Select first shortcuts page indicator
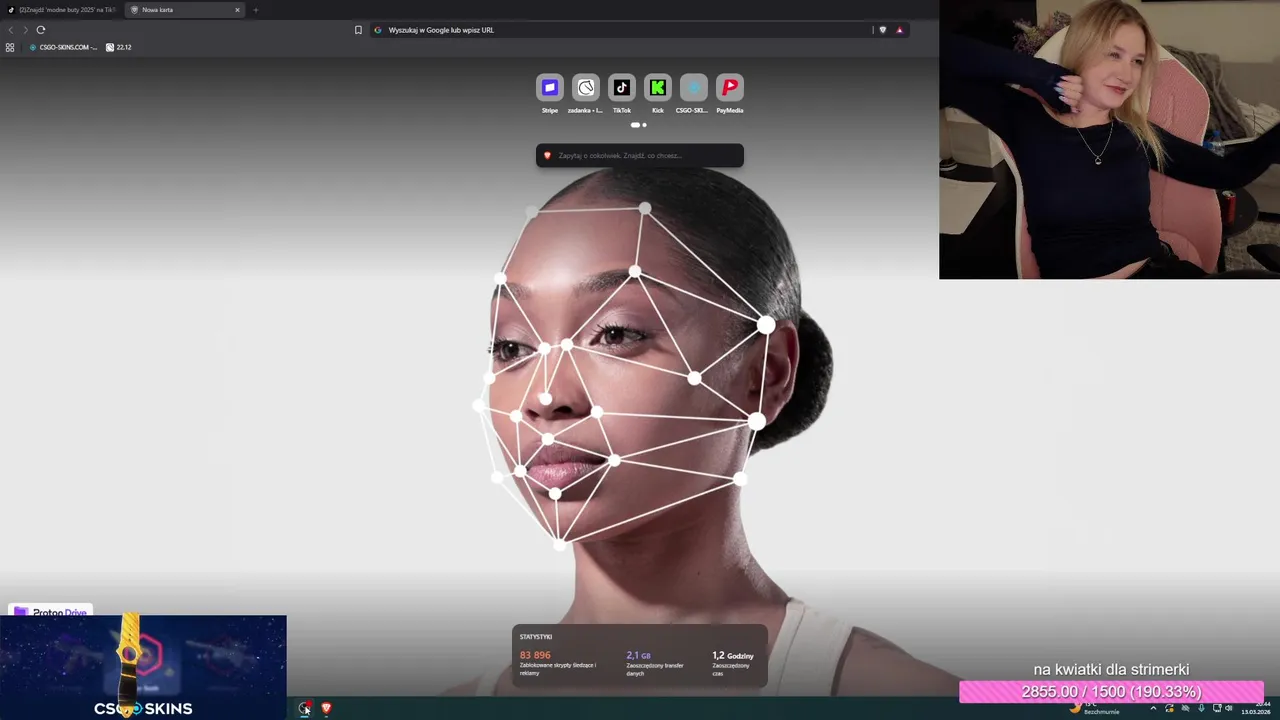 coord(635,125)
